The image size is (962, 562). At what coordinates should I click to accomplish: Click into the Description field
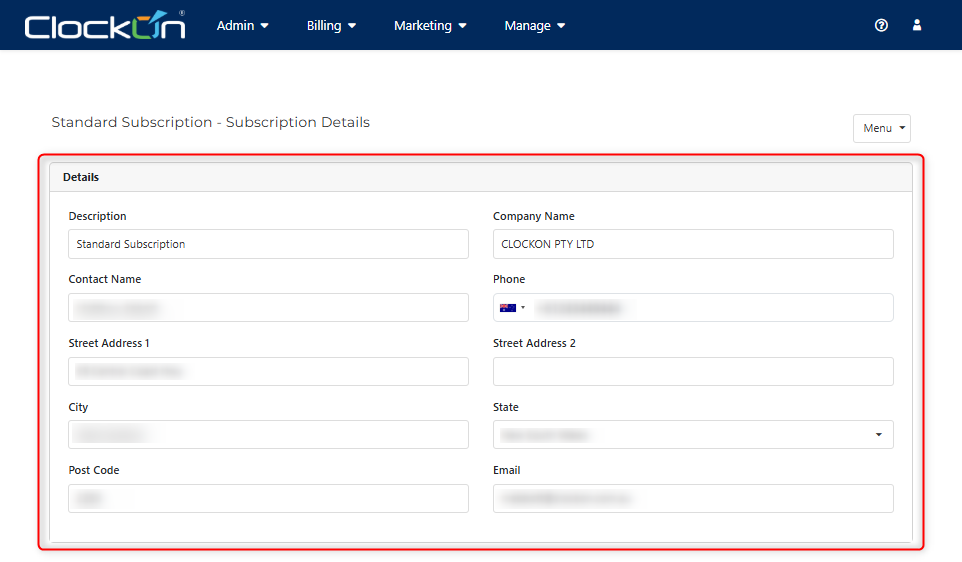[268, 244]
